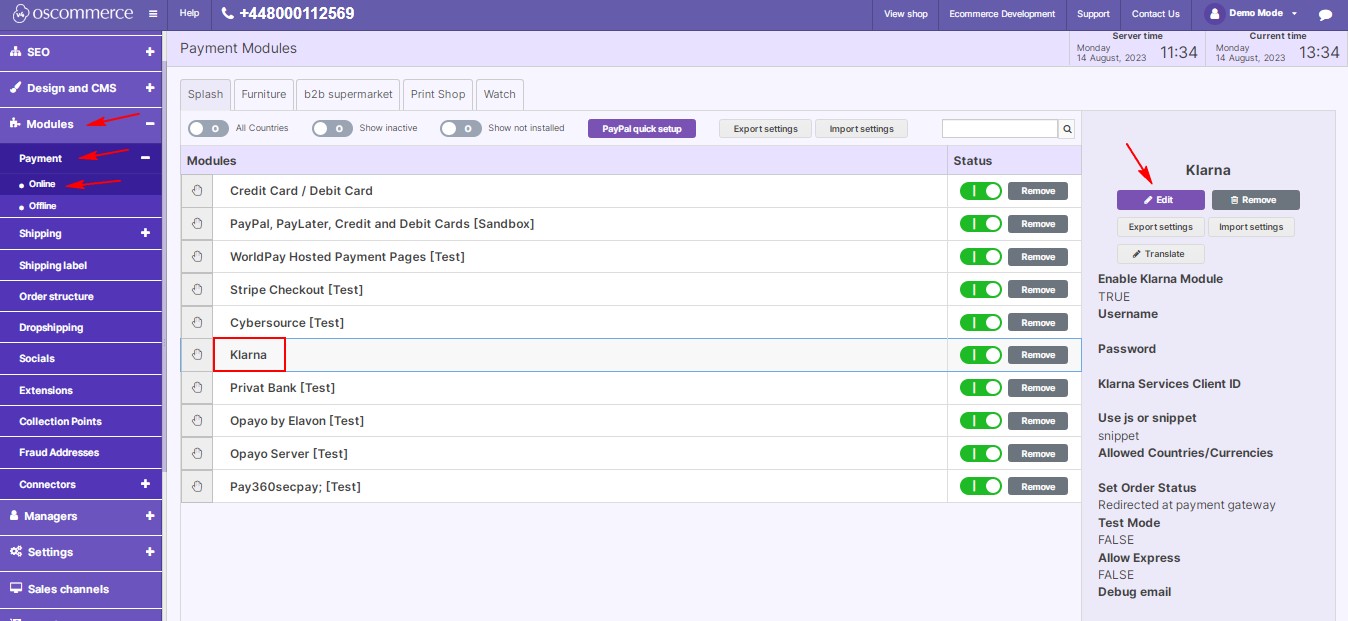Open Dropshipping sidebar item
This screenshot has width=1348, height=621.
click(51, 328)
